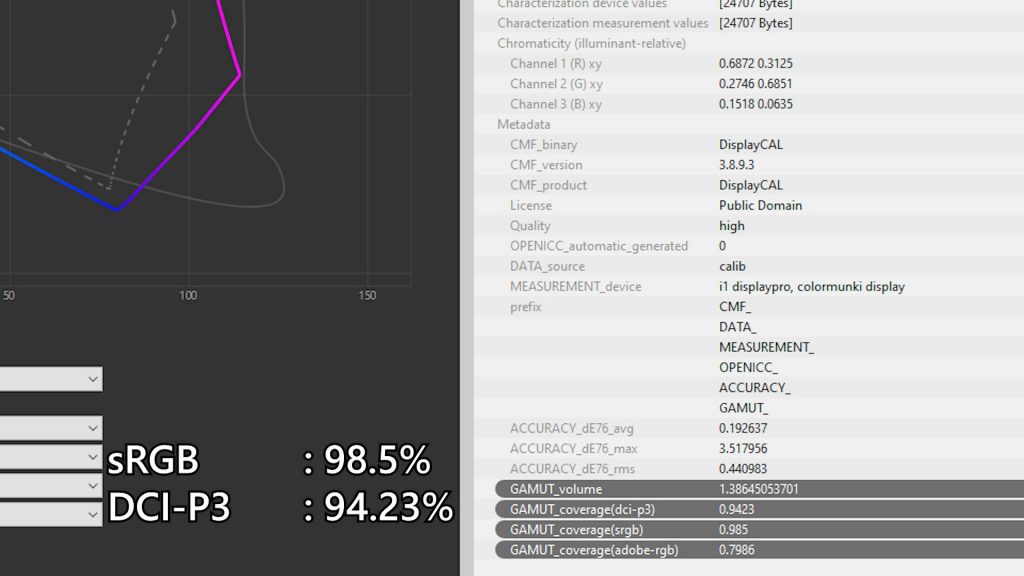
Task: Select the value '0.1518 0.0635'
Action: pos(756,104)
